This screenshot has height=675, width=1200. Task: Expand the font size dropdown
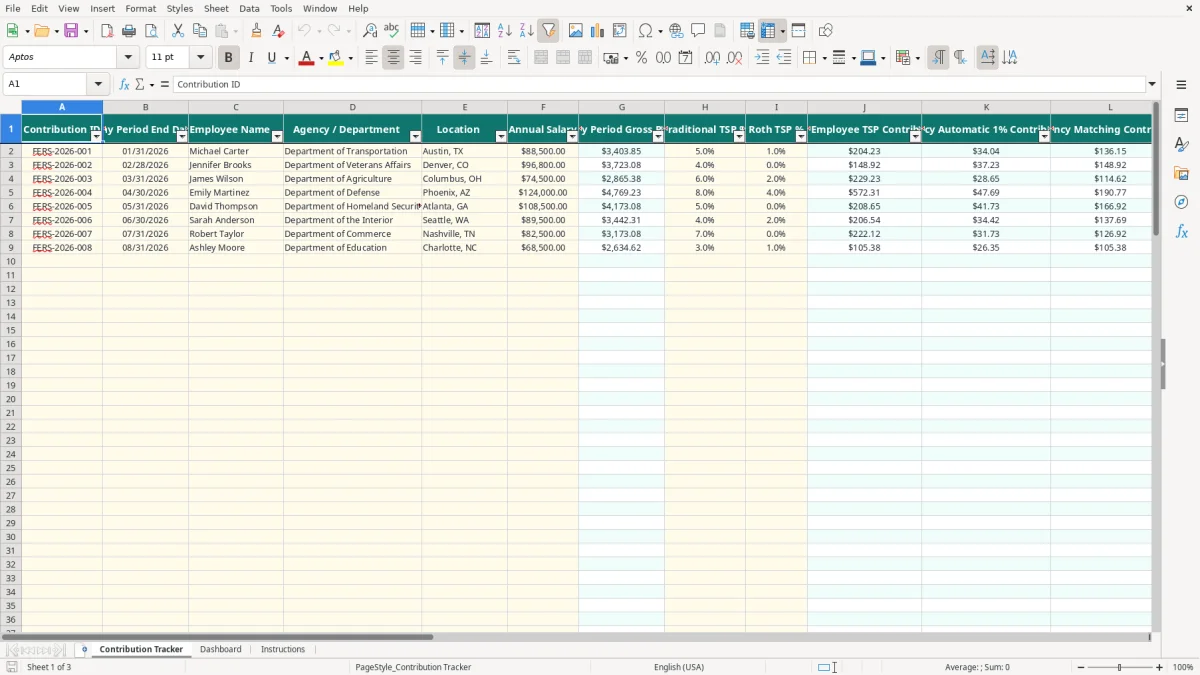coord(200,58)
